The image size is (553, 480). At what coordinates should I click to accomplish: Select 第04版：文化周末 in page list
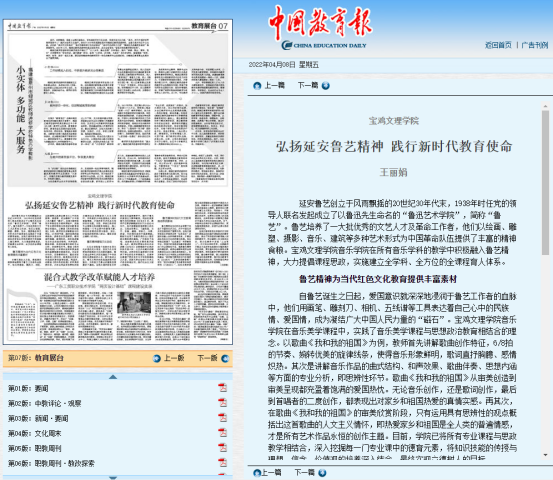pos(35,433)
